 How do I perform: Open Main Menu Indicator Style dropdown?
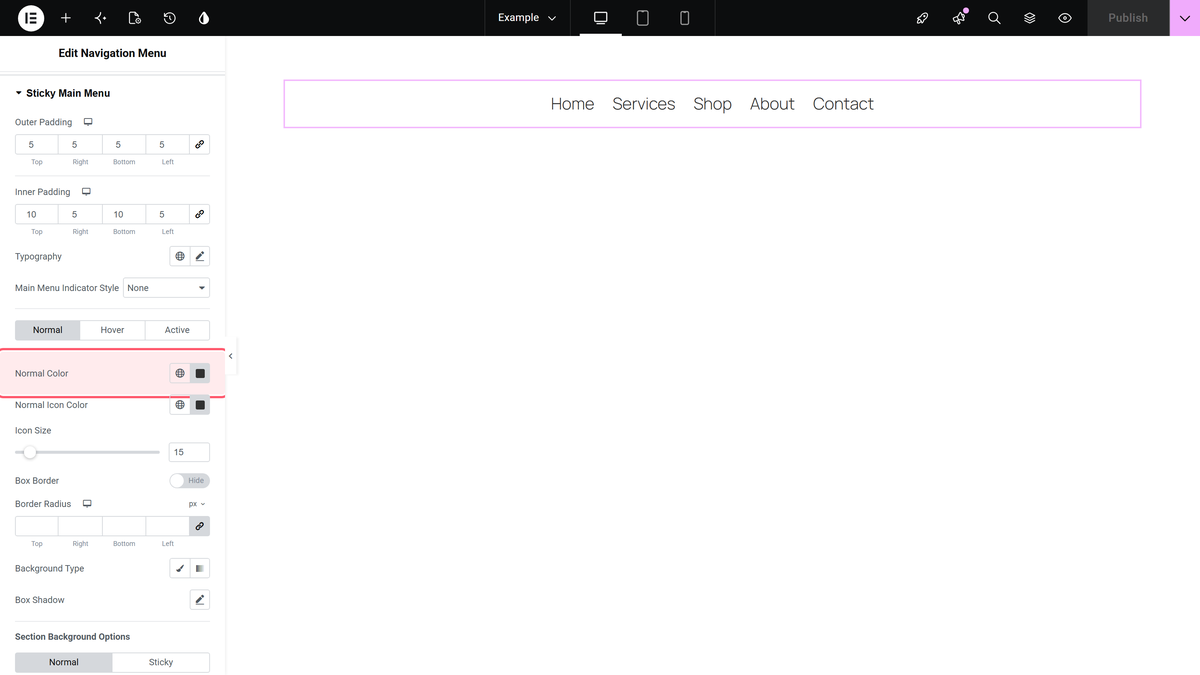[166, 288]
